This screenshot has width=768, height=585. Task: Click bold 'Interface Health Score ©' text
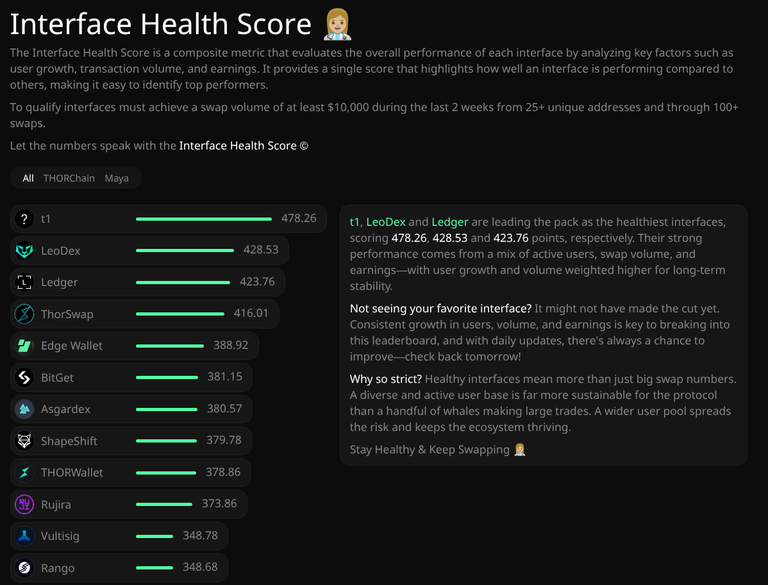tap(243, 146)
